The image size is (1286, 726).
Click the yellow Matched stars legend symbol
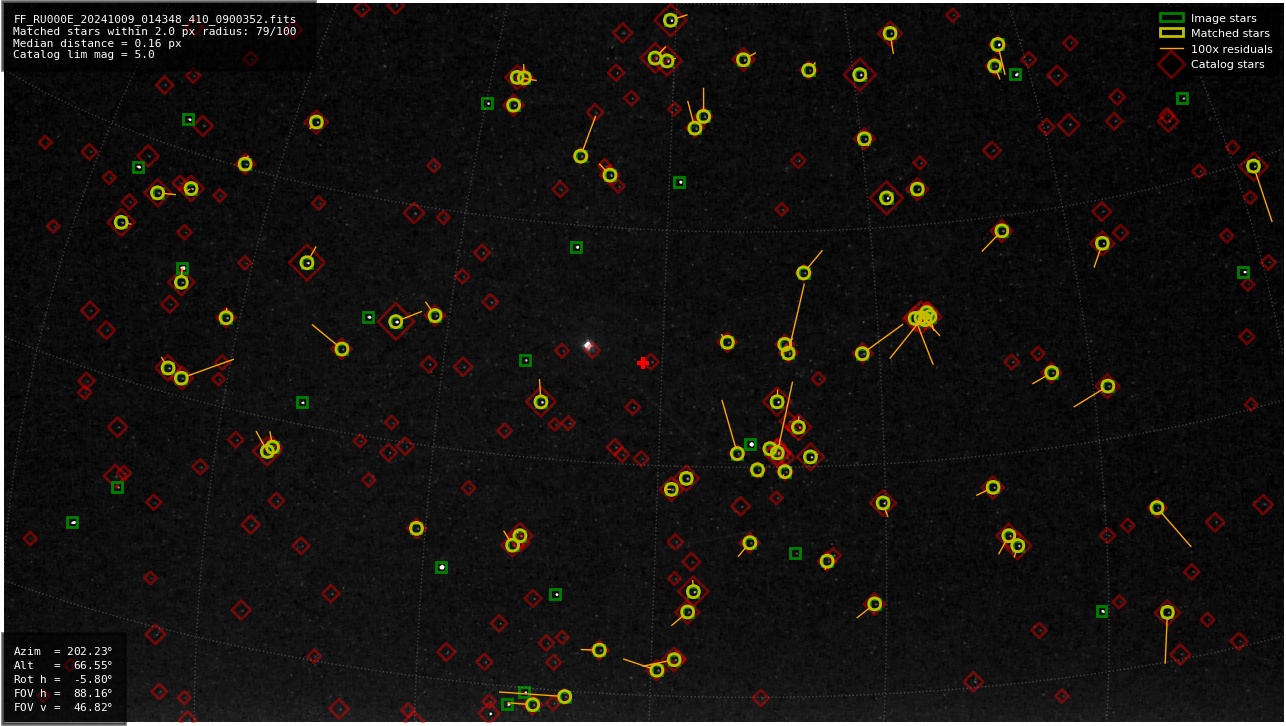[1171, 33]
